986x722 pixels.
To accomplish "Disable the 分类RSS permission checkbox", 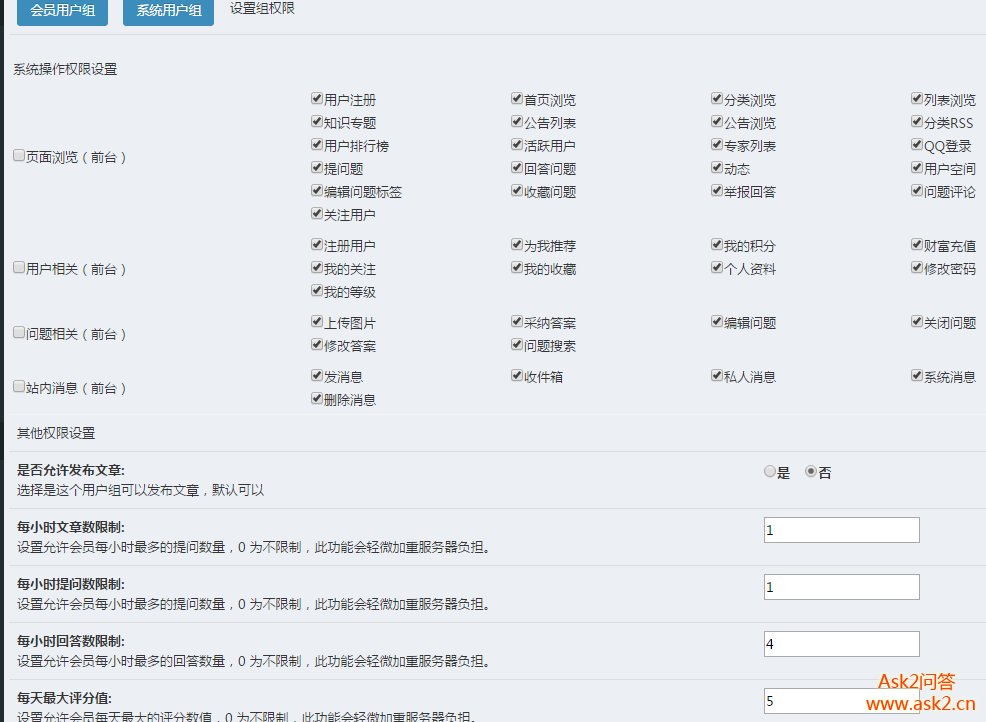I will 917,122.
